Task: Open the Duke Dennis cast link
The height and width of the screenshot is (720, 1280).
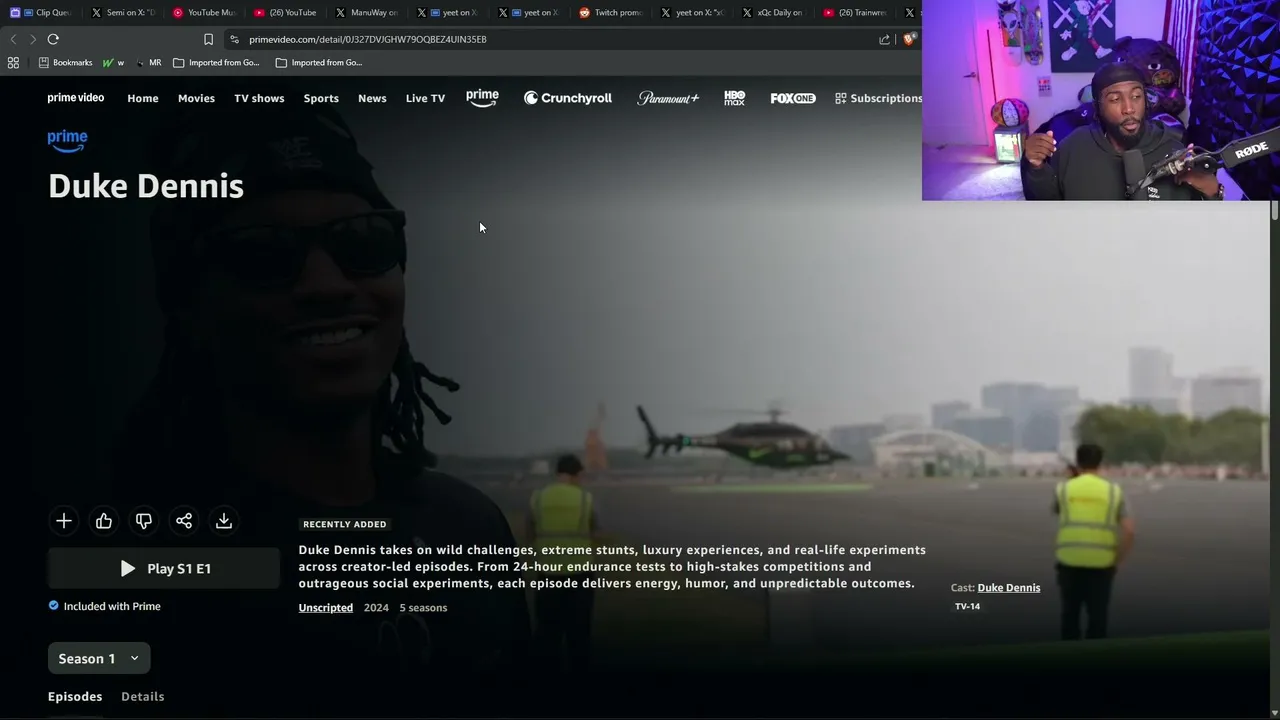Action: tap(1009, 587)
